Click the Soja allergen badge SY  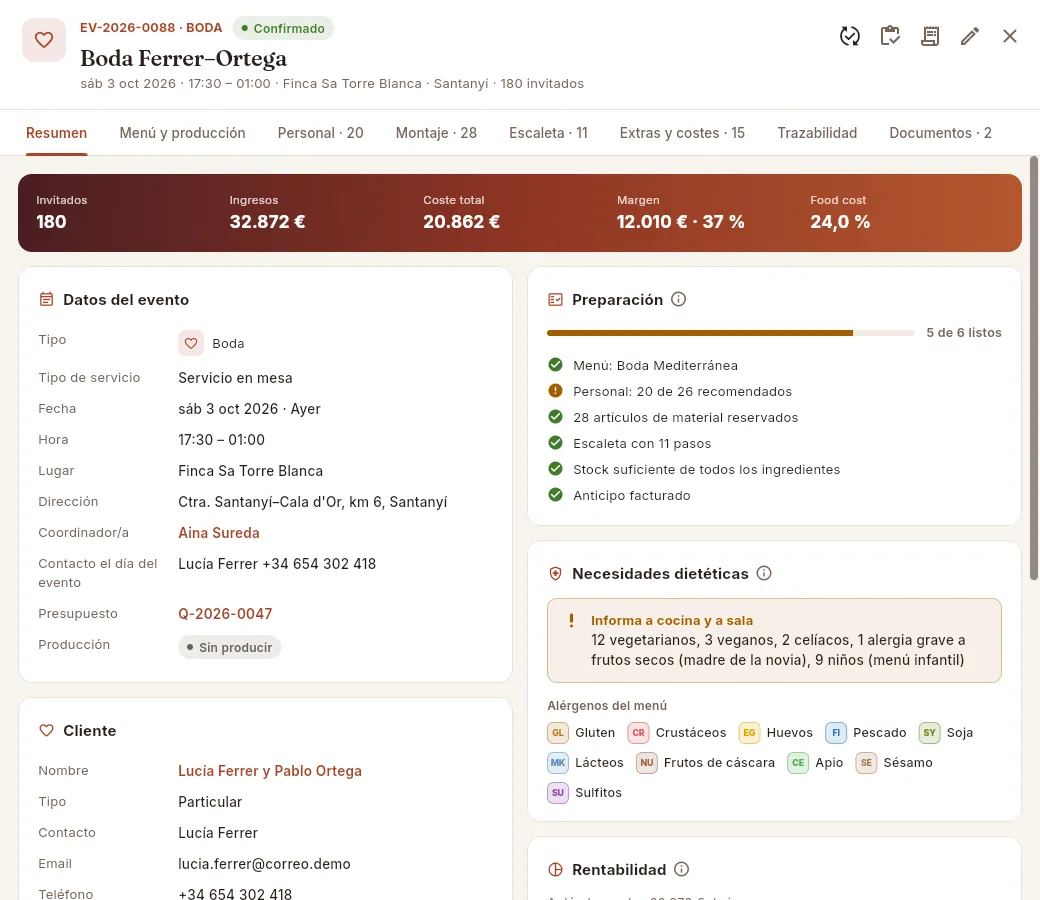(x=929, y=732)
